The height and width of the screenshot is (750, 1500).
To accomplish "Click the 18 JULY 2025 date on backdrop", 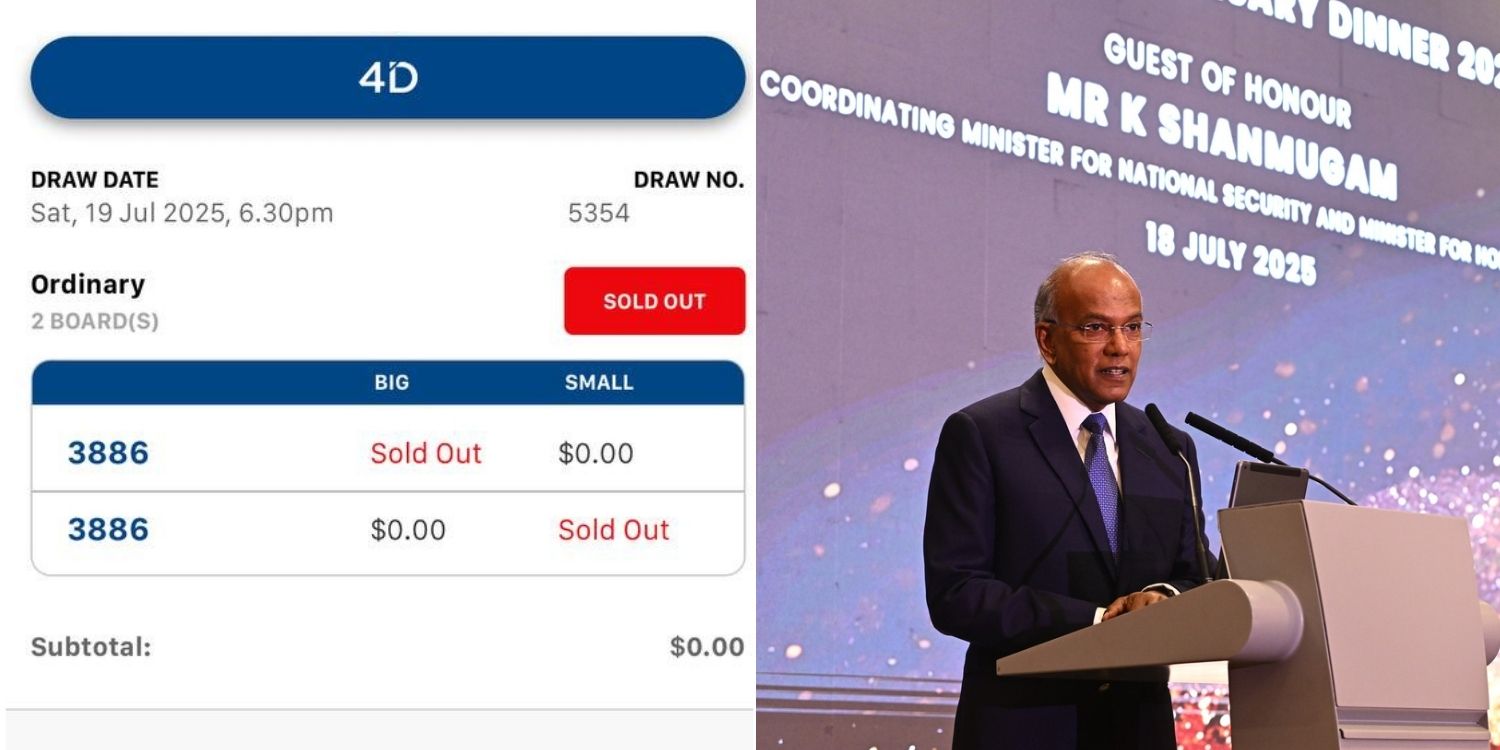I will coord(1230,252).
